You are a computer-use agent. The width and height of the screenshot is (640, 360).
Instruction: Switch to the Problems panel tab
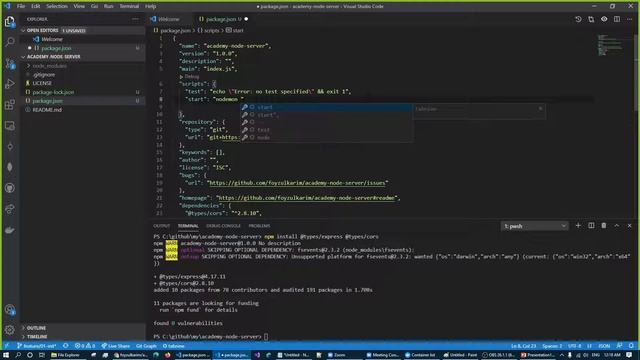[x=259, y=226]
